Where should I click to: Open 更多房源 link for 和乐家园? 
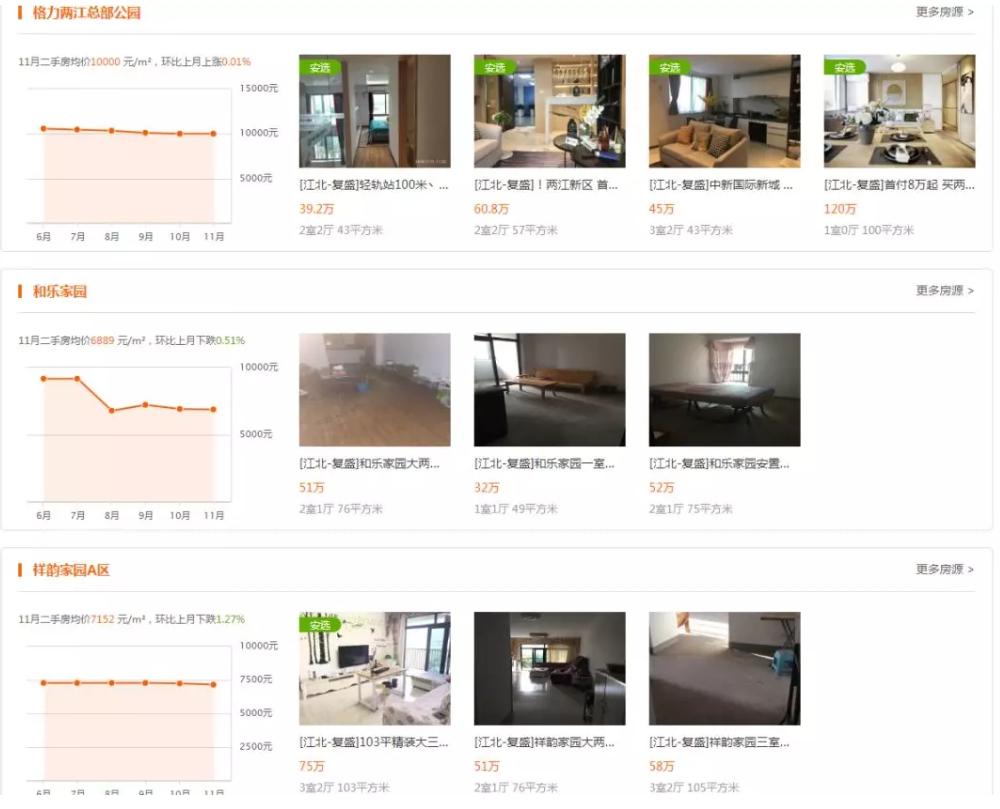(x=945, y=291)
